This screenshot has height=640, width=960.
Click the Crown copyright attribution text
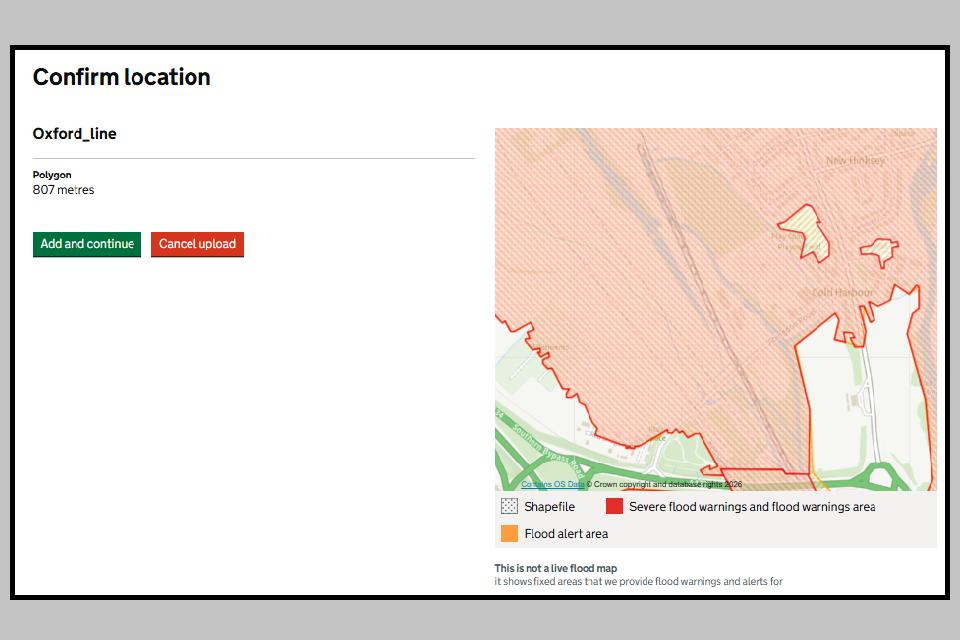pos(666,484)
